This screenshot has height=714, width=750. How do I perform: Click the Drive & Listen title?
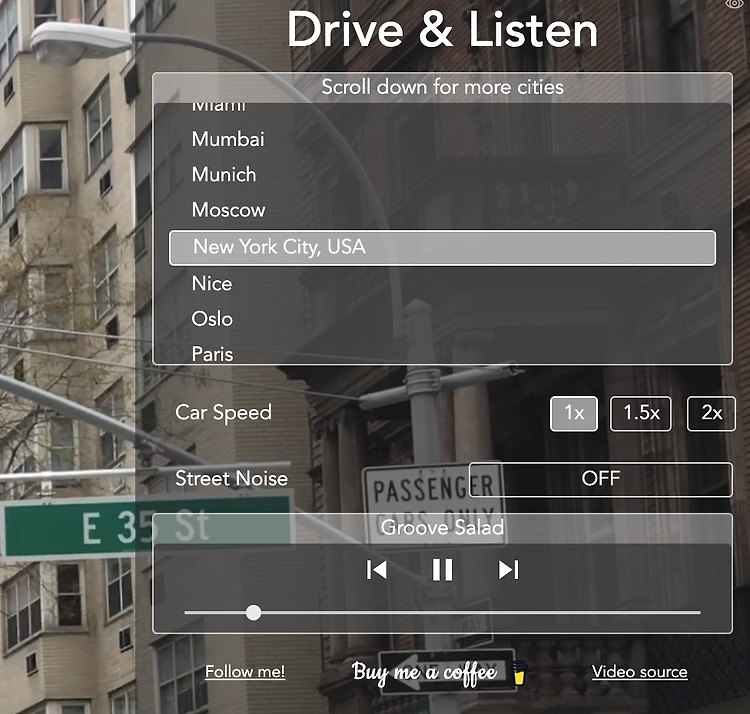442,30
